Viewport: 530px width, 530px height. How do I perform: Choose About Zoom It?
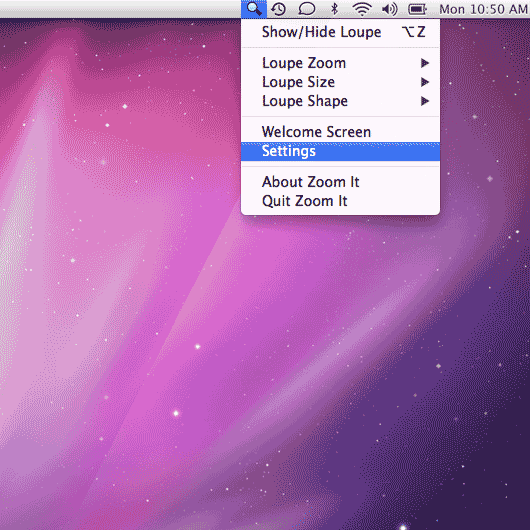click(x=340, y=182)
